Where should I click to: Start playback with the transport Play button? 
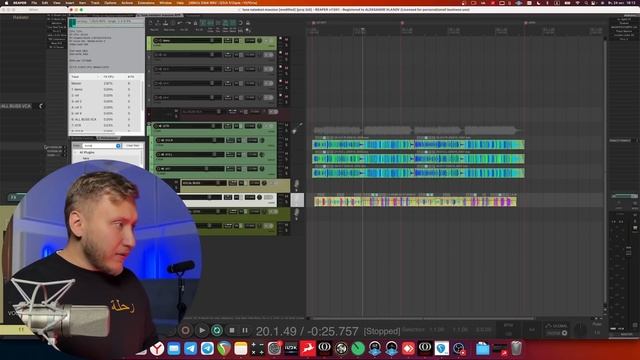coord(202,330)
